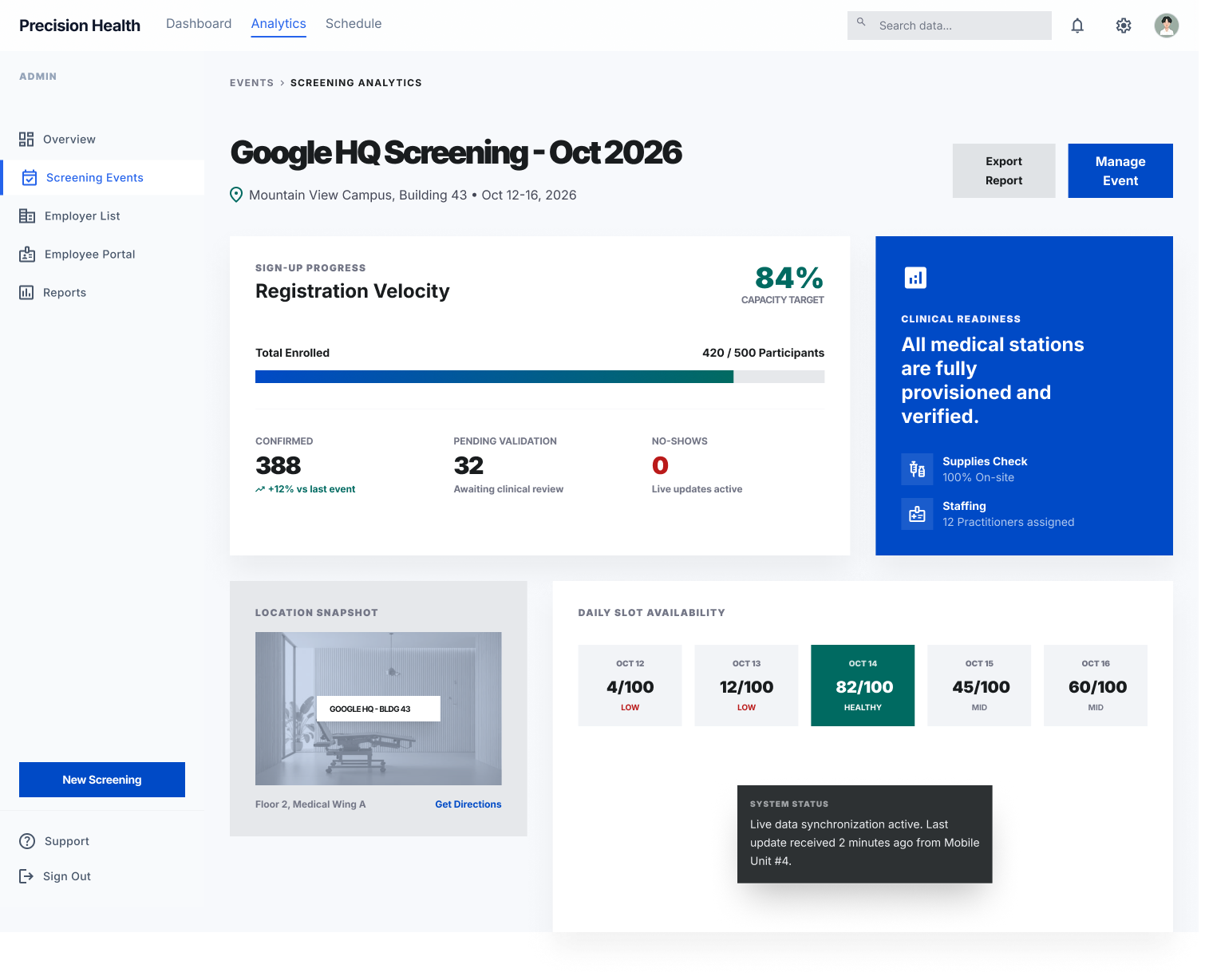Open the Schedule tab

click(x=354, y=24)
